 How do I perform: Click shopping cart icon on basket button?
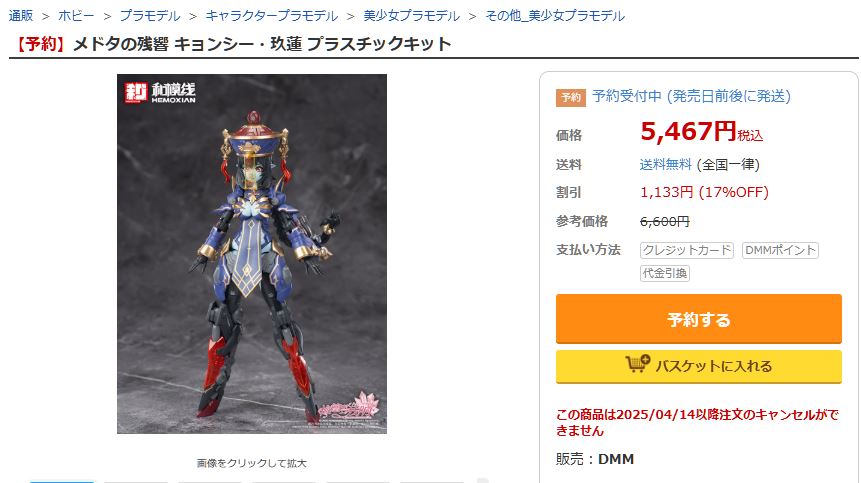coord(637,363)
